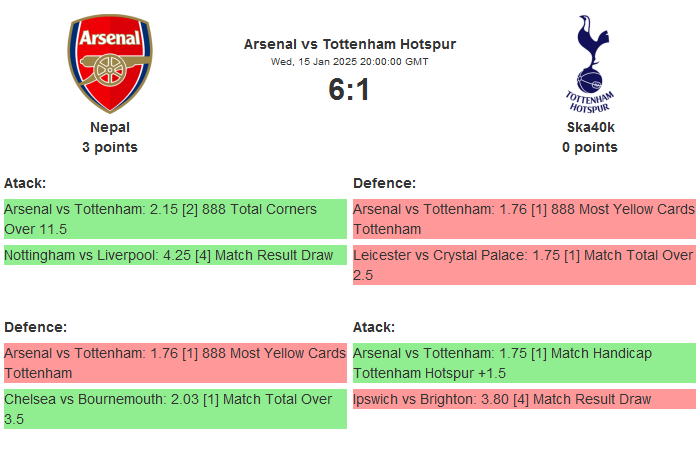Click the Tottenham Hotspur cockerel logo

pyautogui.click(x=589, y=64)
